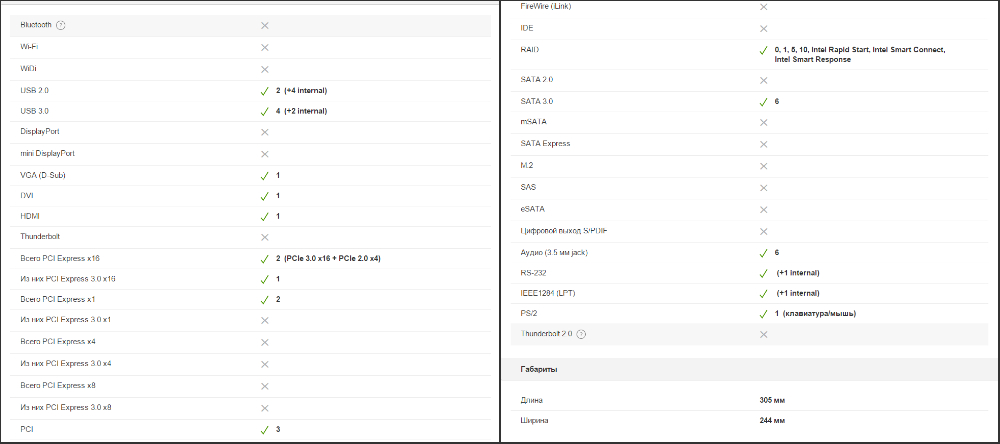The image size is (1000, 444).
Task: Select the mSATA label
Action: click(x=534, y=121)
